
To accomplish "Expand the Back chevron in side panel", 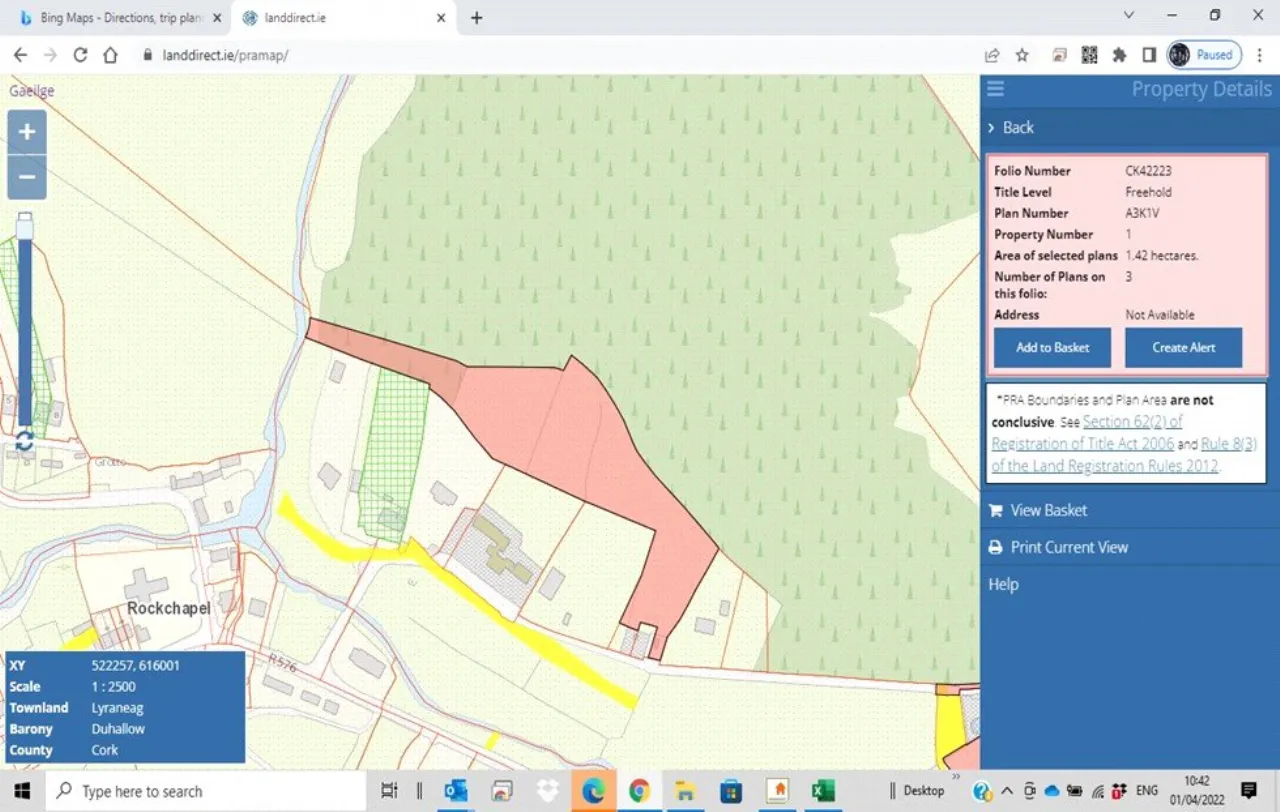I will coord(991,128).
